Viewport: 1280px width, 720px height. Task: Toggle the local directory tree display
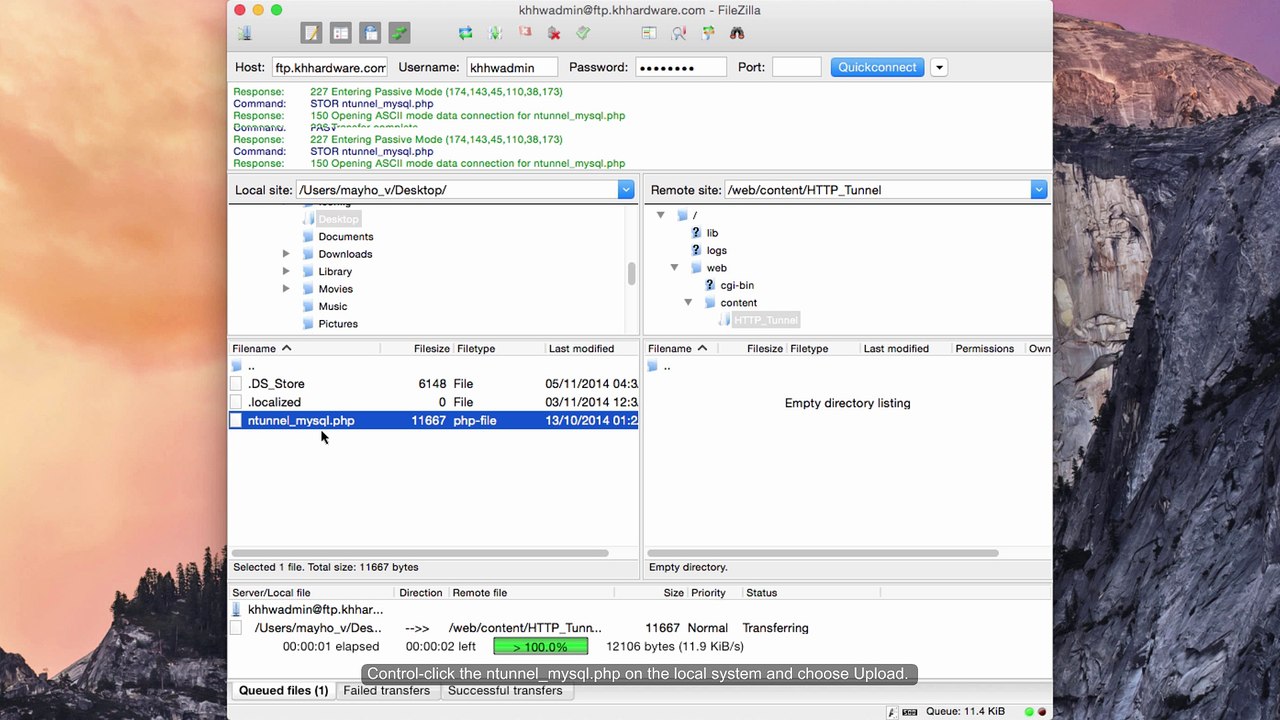(x=341, y=33)
